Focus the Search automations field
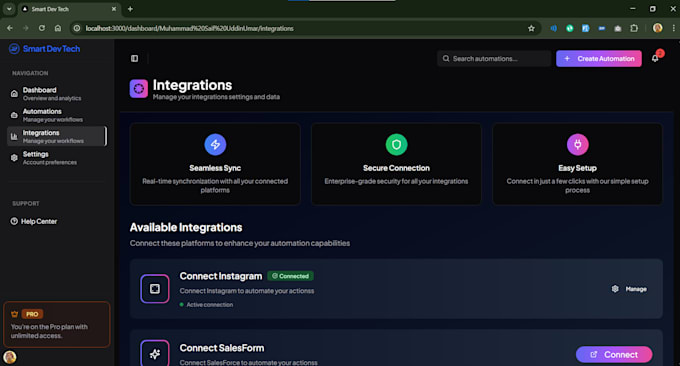 (494, 59)
